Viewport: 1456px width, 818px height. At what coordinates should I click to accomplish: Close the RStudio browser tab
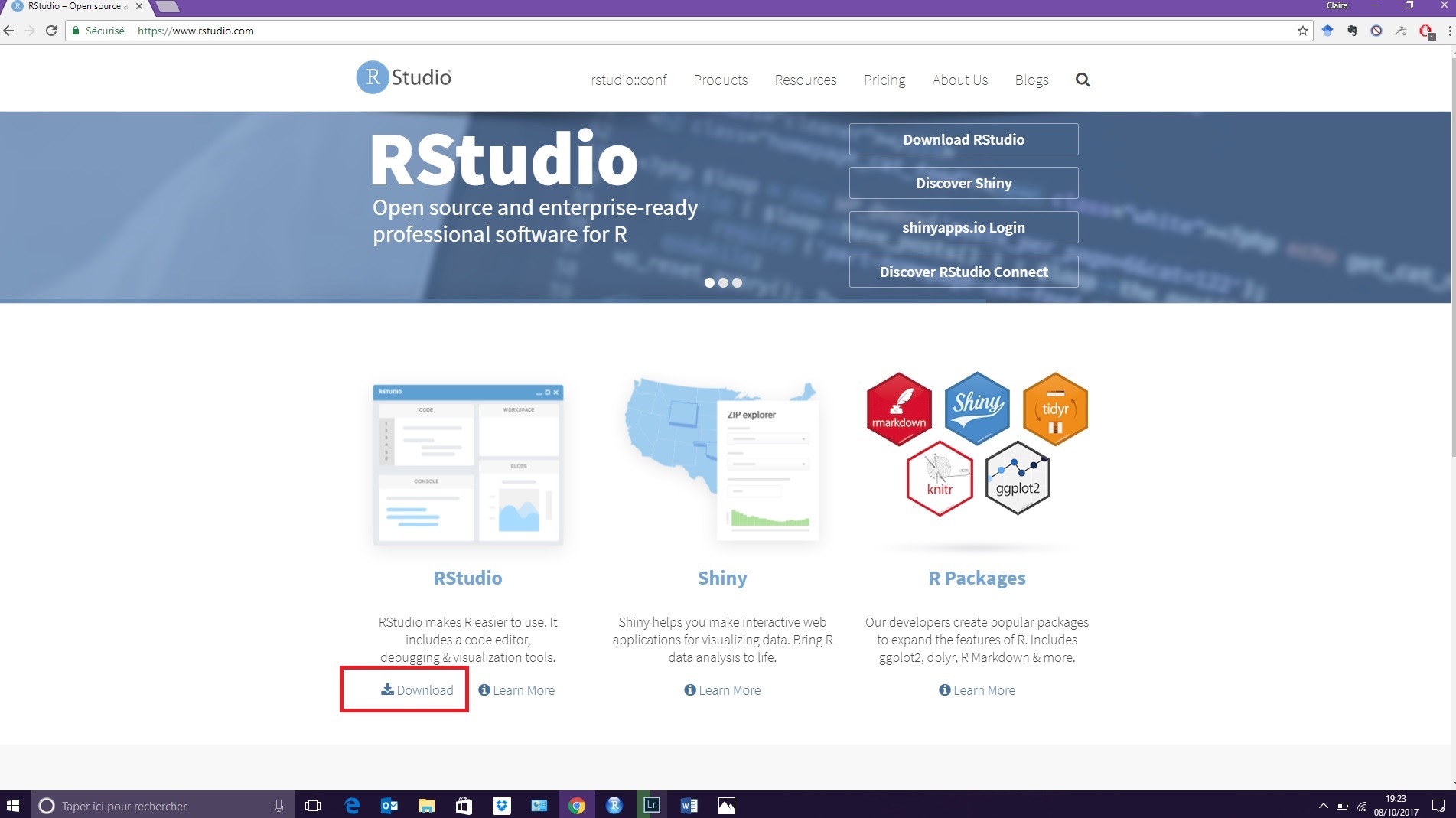pyautogui.click(x=139, y=6)
